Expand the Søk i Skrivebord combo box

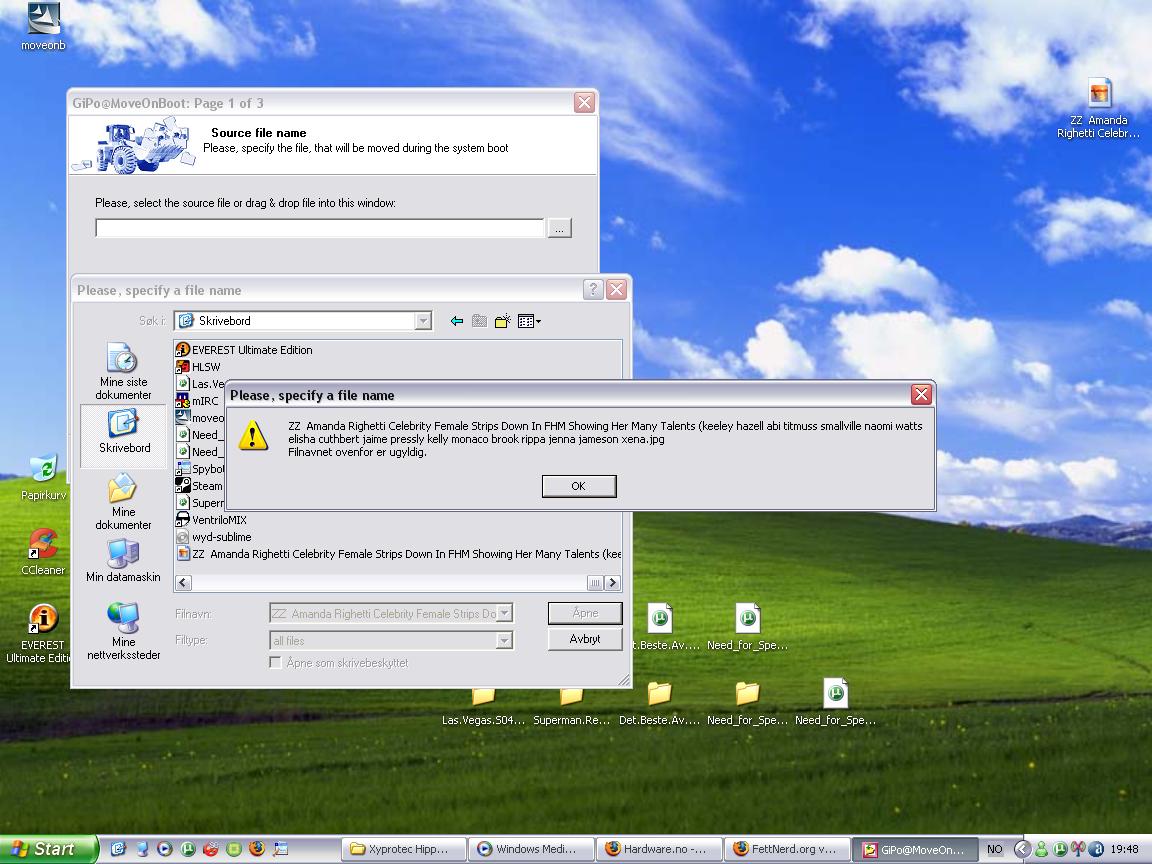[422, 321]
